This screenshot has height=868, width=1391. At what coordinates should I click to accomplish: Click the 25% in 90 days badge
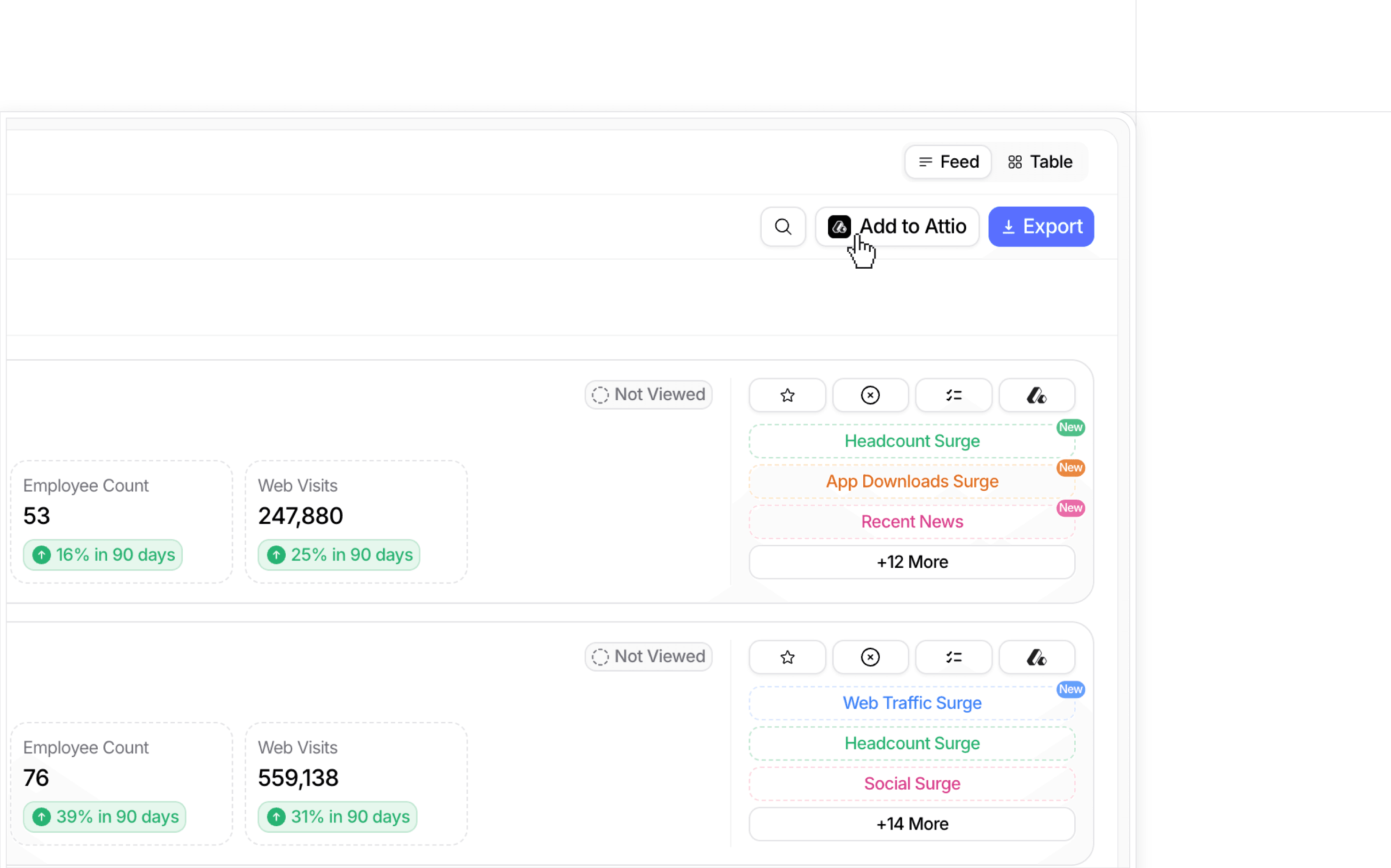[x=339, y=555]
